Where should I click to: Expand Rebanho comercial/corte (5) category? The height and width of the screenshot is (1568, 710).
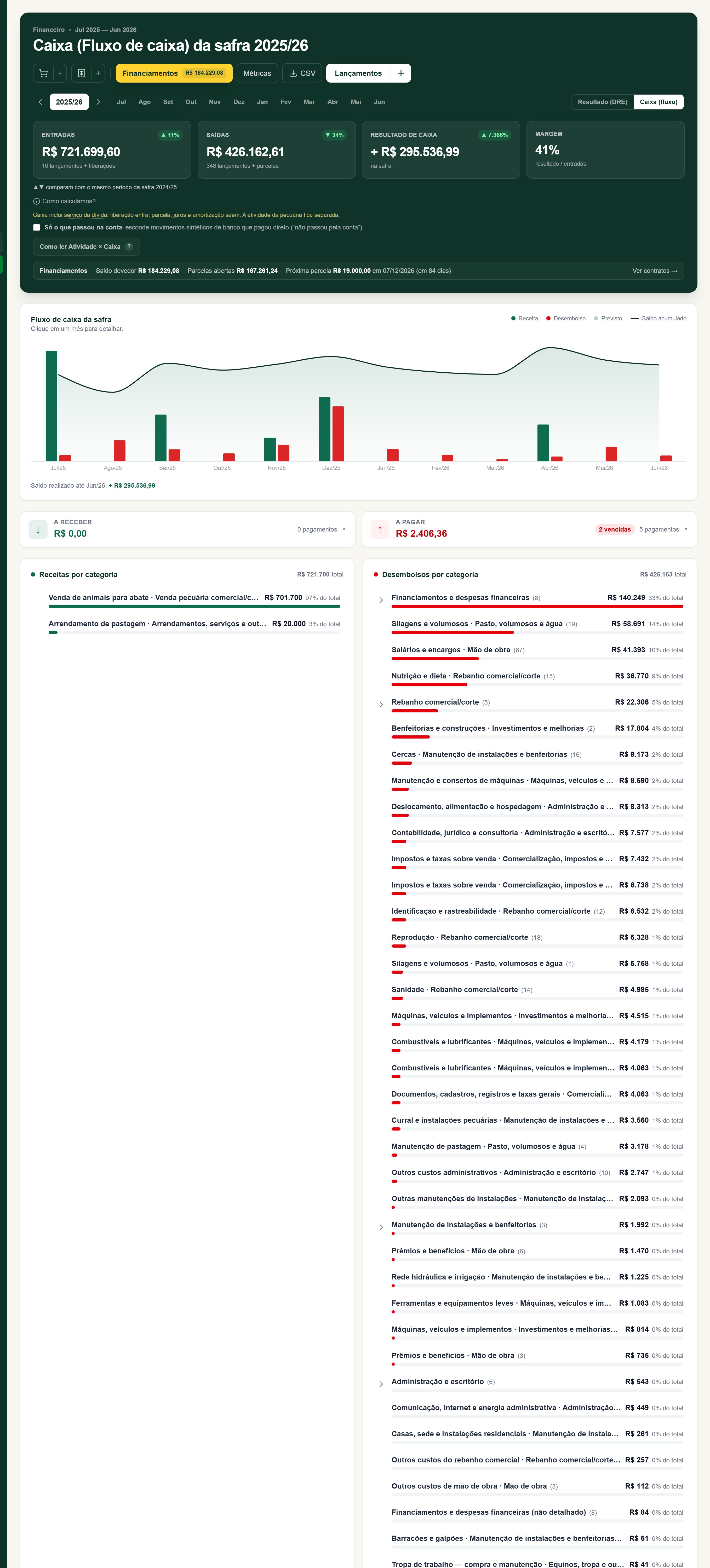381,705
